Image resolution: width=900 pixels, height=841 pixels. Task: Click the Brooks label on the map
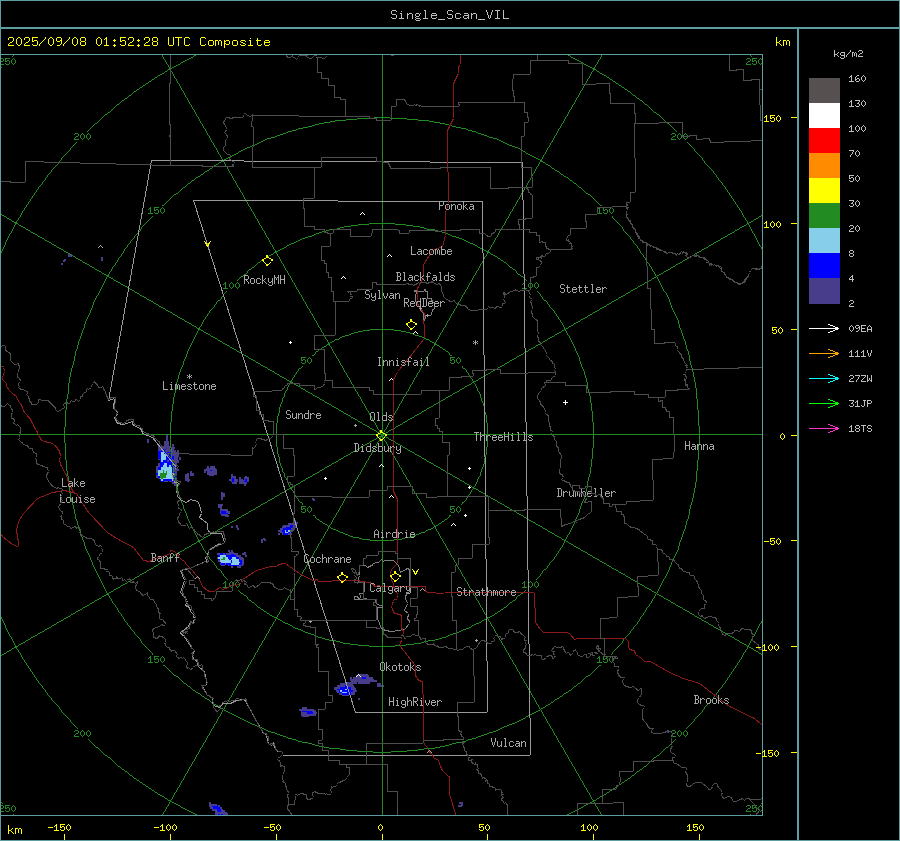[711, 700]
